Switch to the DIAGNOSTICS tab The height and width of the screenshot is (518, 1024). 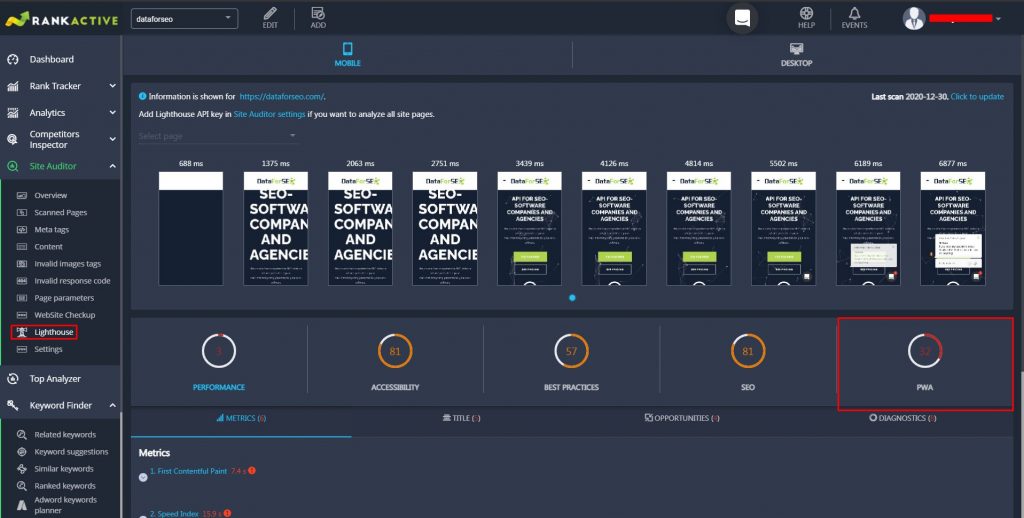[x=903, y=418]
